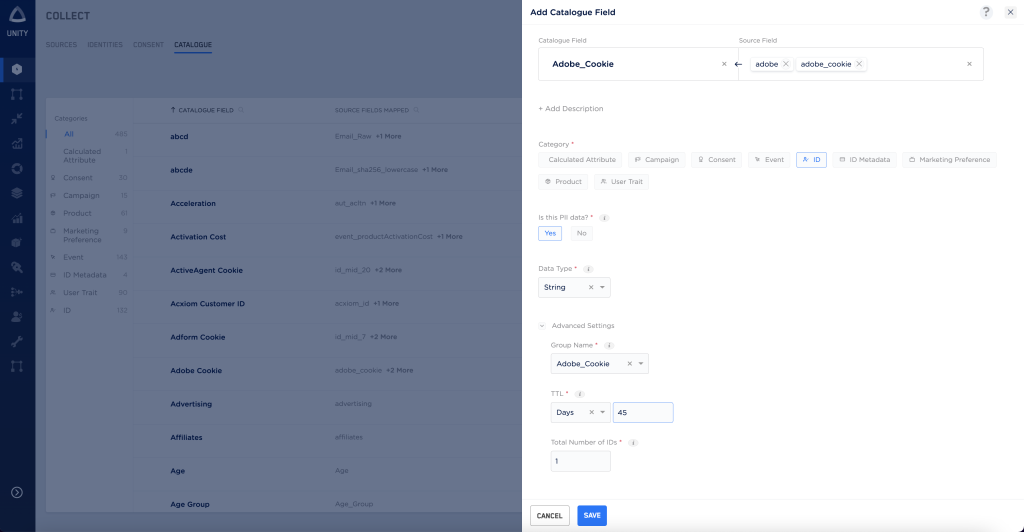The height and width of the screenshot is (532, 1024).
Task: Open the Group Name dropdown arrow
Action: pos(640,364)
